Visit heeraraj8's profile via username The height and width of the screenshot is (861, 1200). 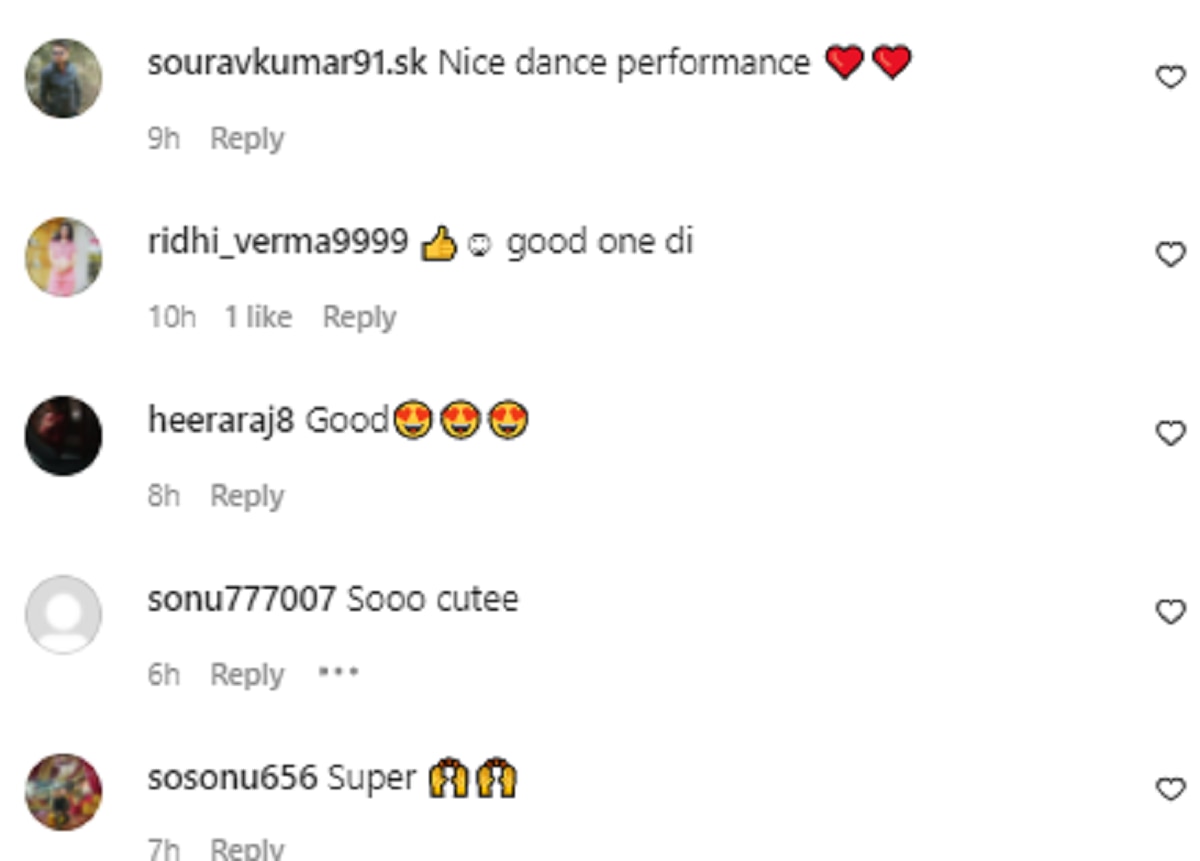(221, 420)
